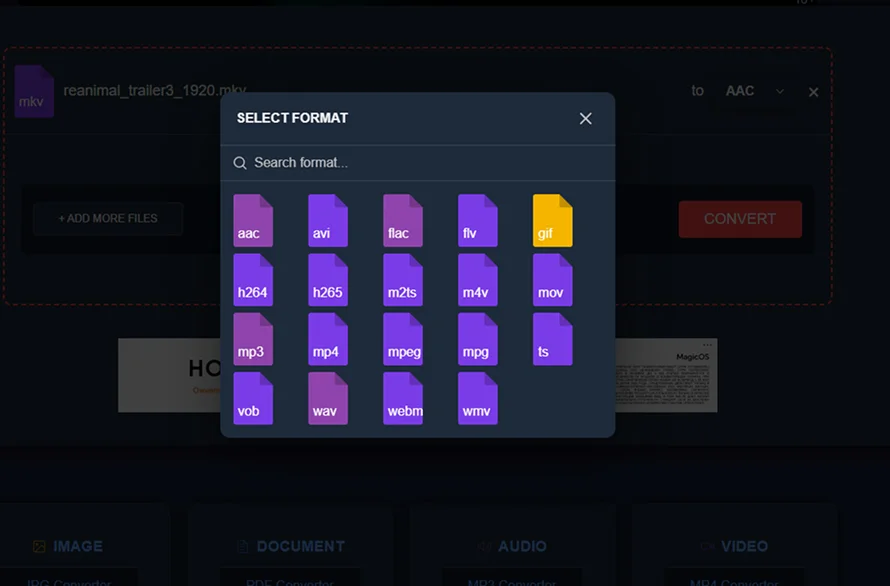
Task: Open the Video converters category
Action: (734, 546)
